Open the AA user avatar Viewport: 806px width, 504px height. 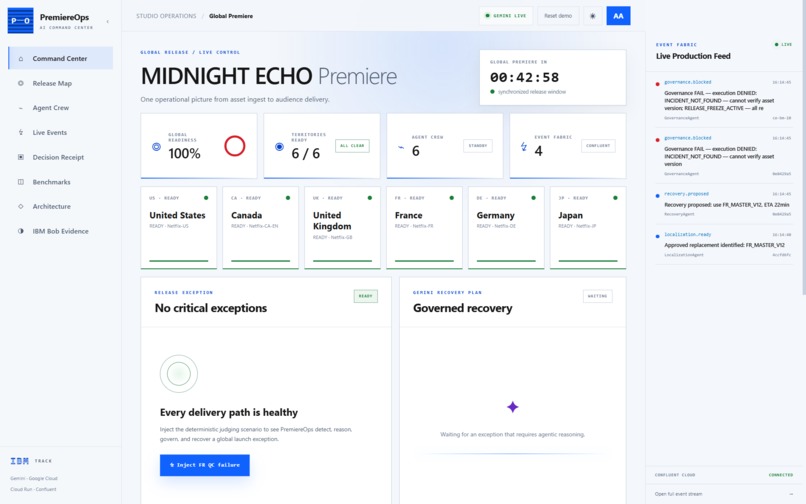(618, 16)
